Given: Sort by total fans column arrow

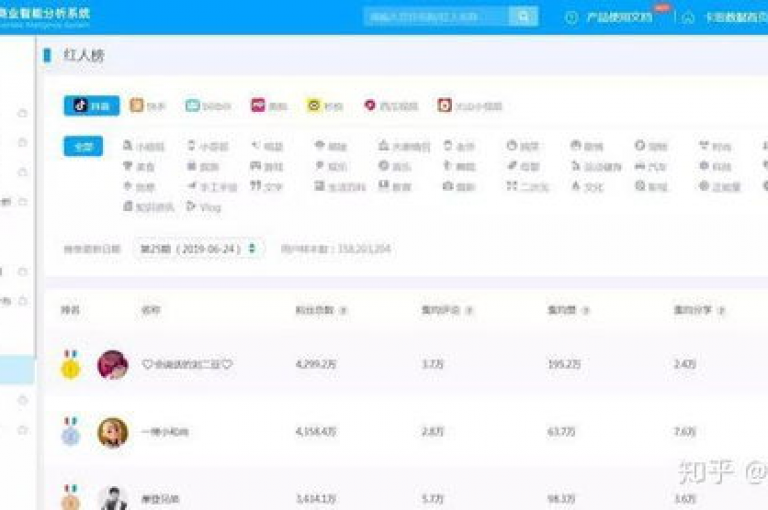Looking at the screenshot, I should 343,310.
